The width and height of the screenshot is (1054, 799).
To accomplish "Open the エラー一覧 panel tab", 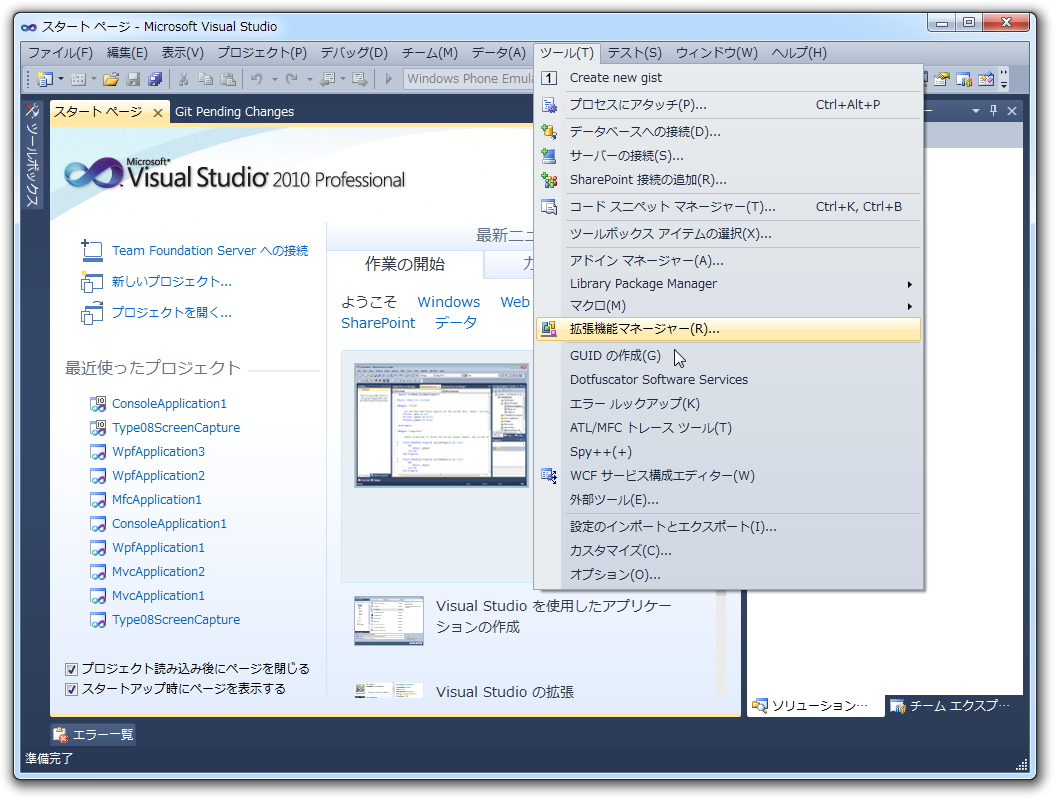I will coord(93,734).
